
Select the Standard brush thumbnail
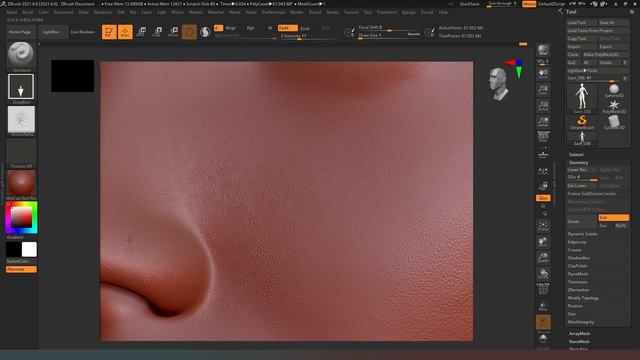(x=20, y=54)
